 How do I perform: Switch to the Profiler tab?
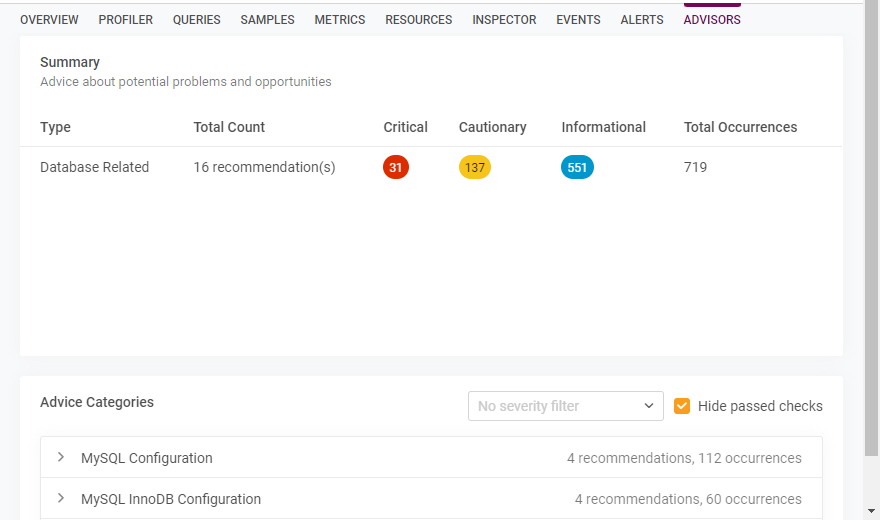click(x=125, y=20)
